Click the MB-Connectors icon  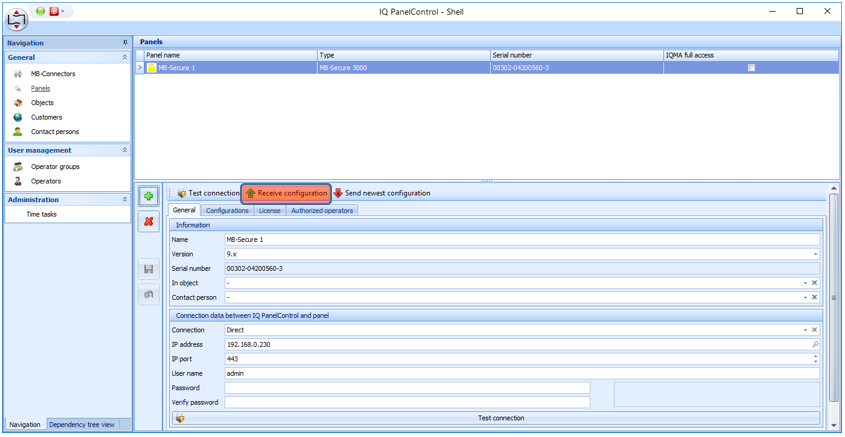tap(18, 74)
